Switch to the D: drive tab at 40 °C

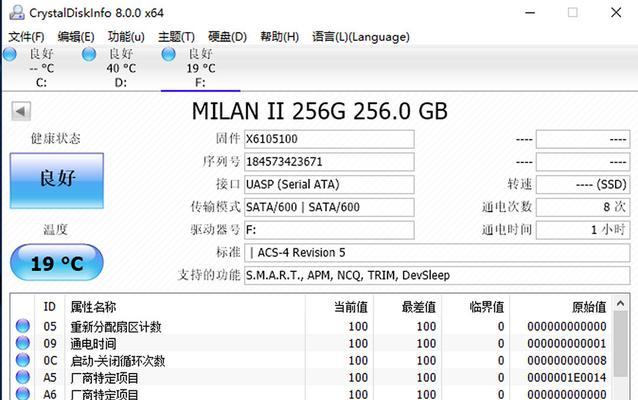pyautogui.click(x=121, y=68)
